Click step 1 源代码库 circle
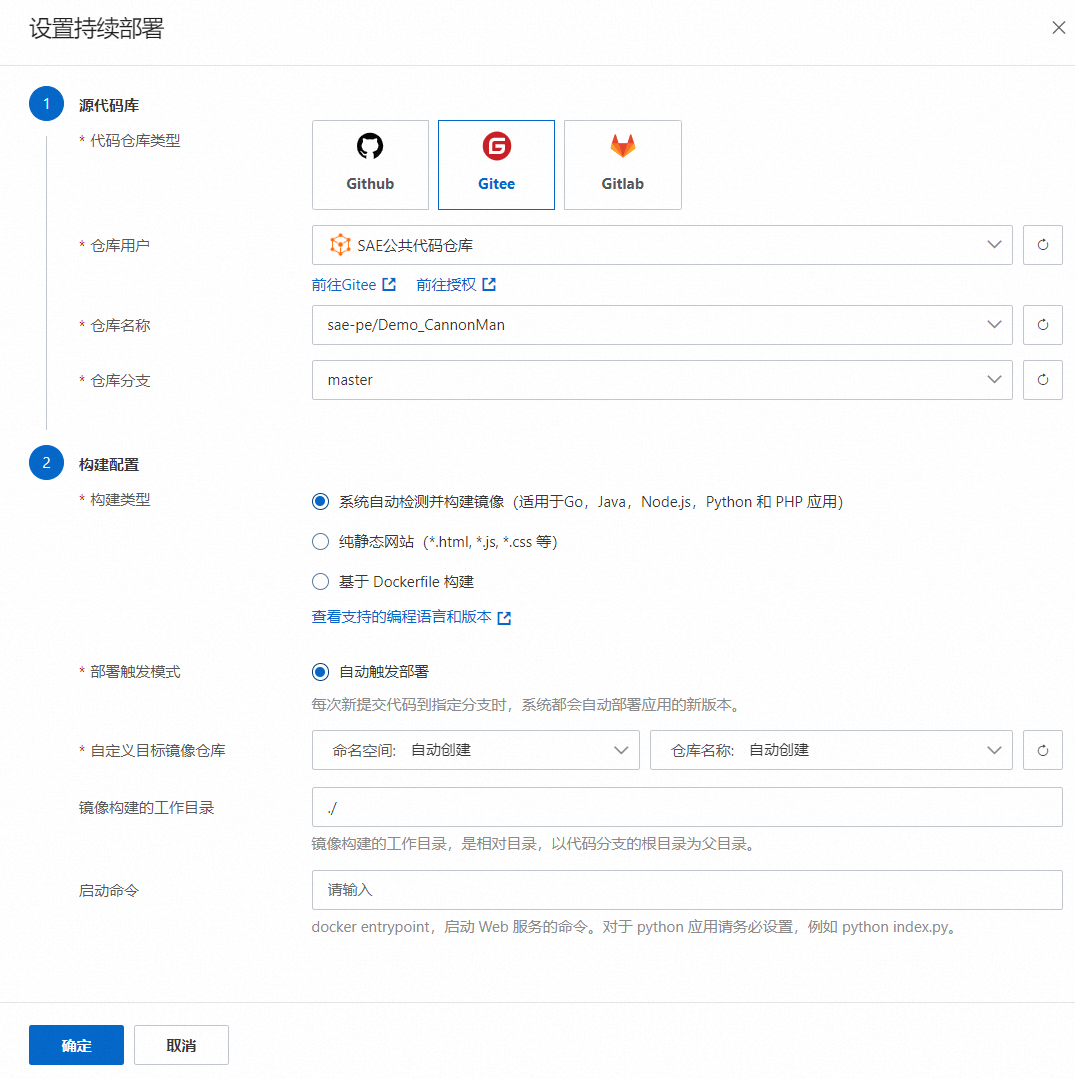Viewport: 1075px width, 1079px height. tap(46, 104)
